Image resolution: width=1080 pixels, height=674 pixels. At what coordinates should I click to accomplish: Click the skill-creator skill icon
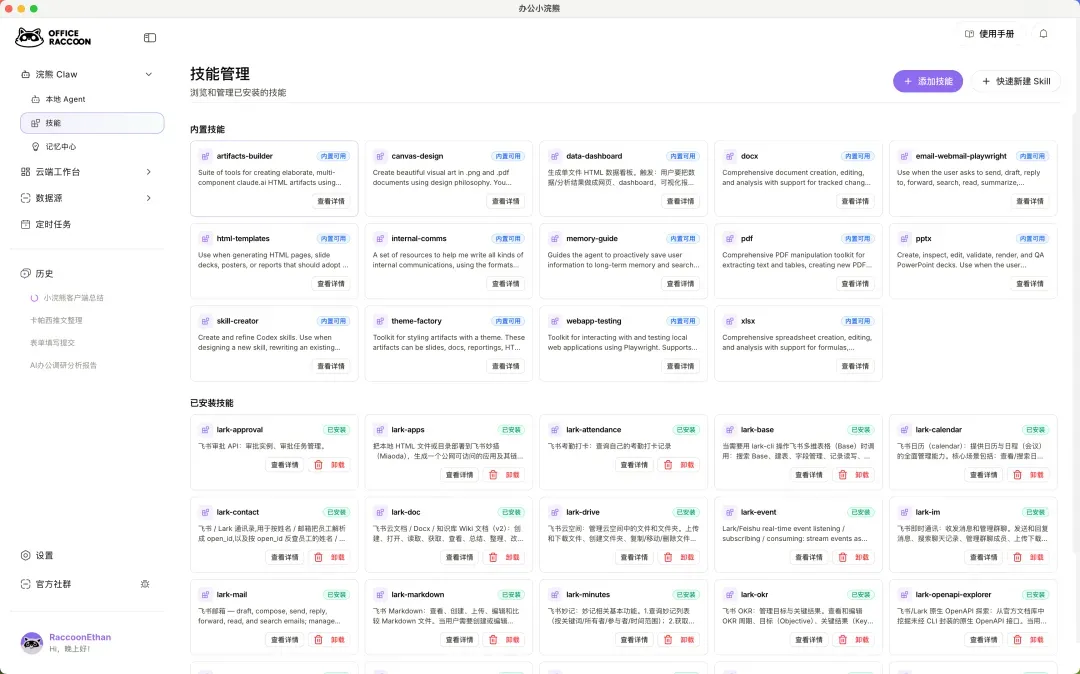coord(205,322)
